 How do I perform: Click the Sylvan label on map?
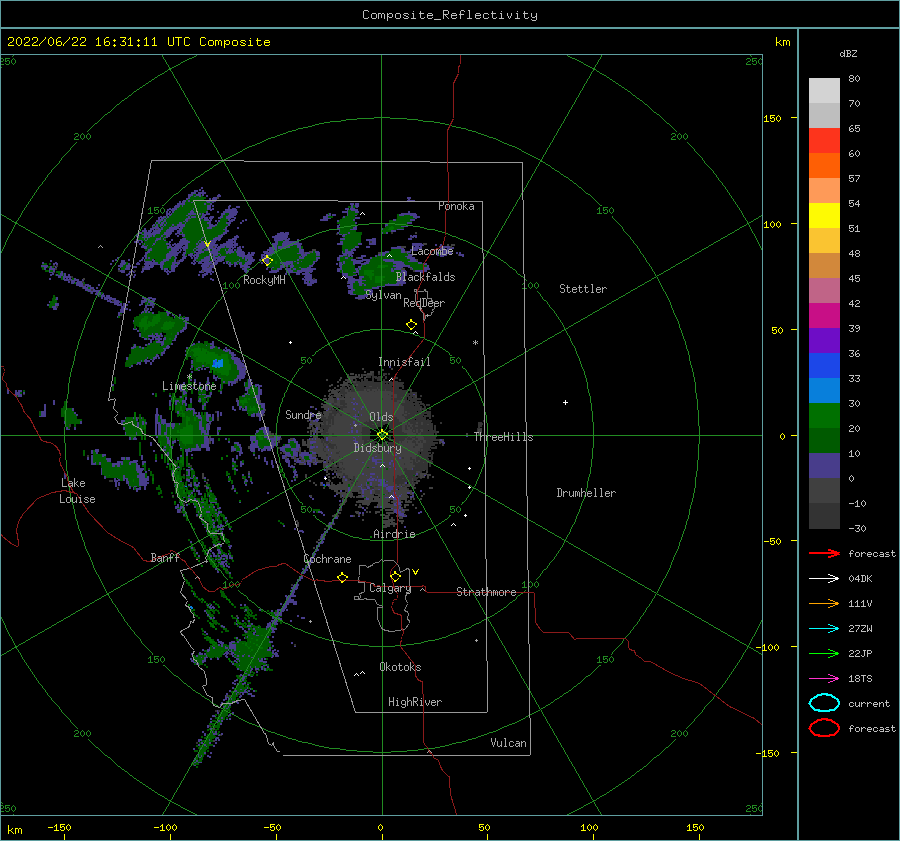pos(383,296)
